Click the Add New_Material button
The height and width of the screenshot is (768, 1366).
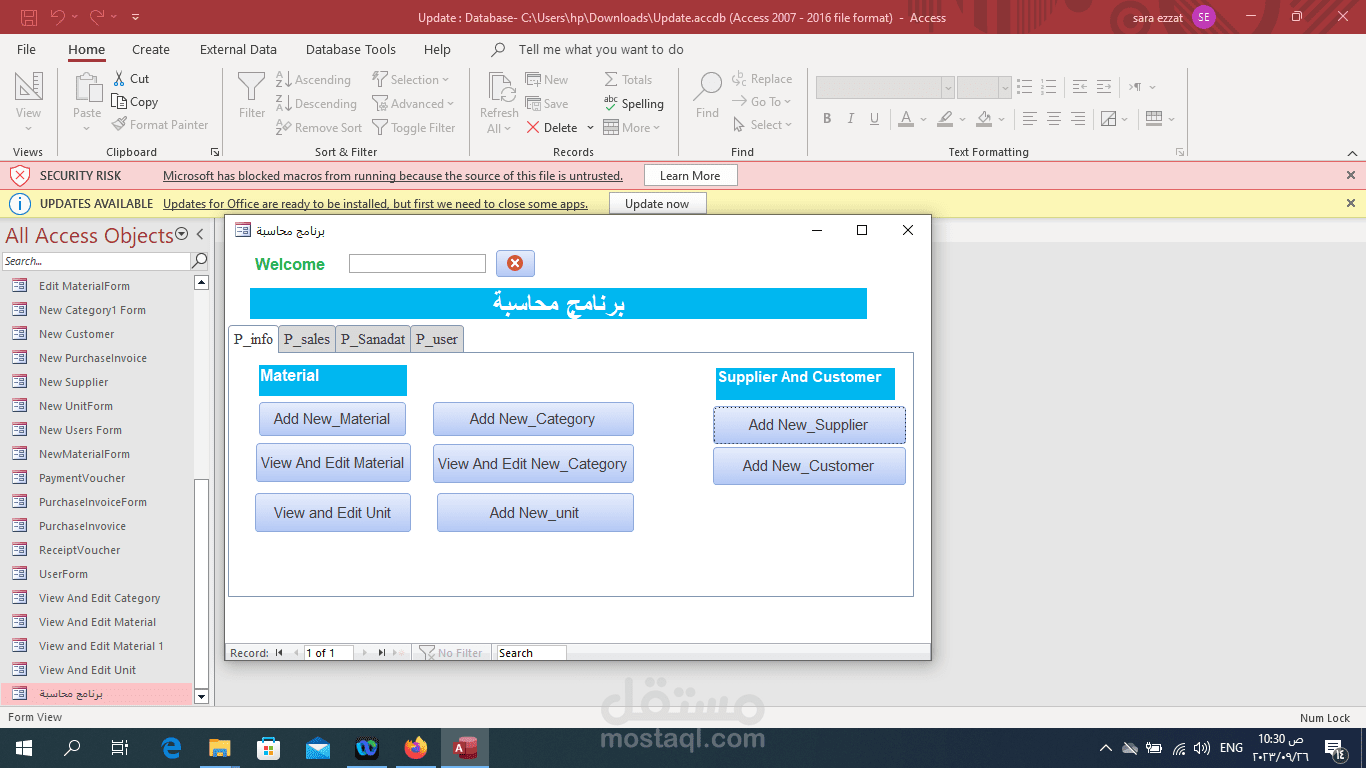pyautogui.click(x=332, y=419)
